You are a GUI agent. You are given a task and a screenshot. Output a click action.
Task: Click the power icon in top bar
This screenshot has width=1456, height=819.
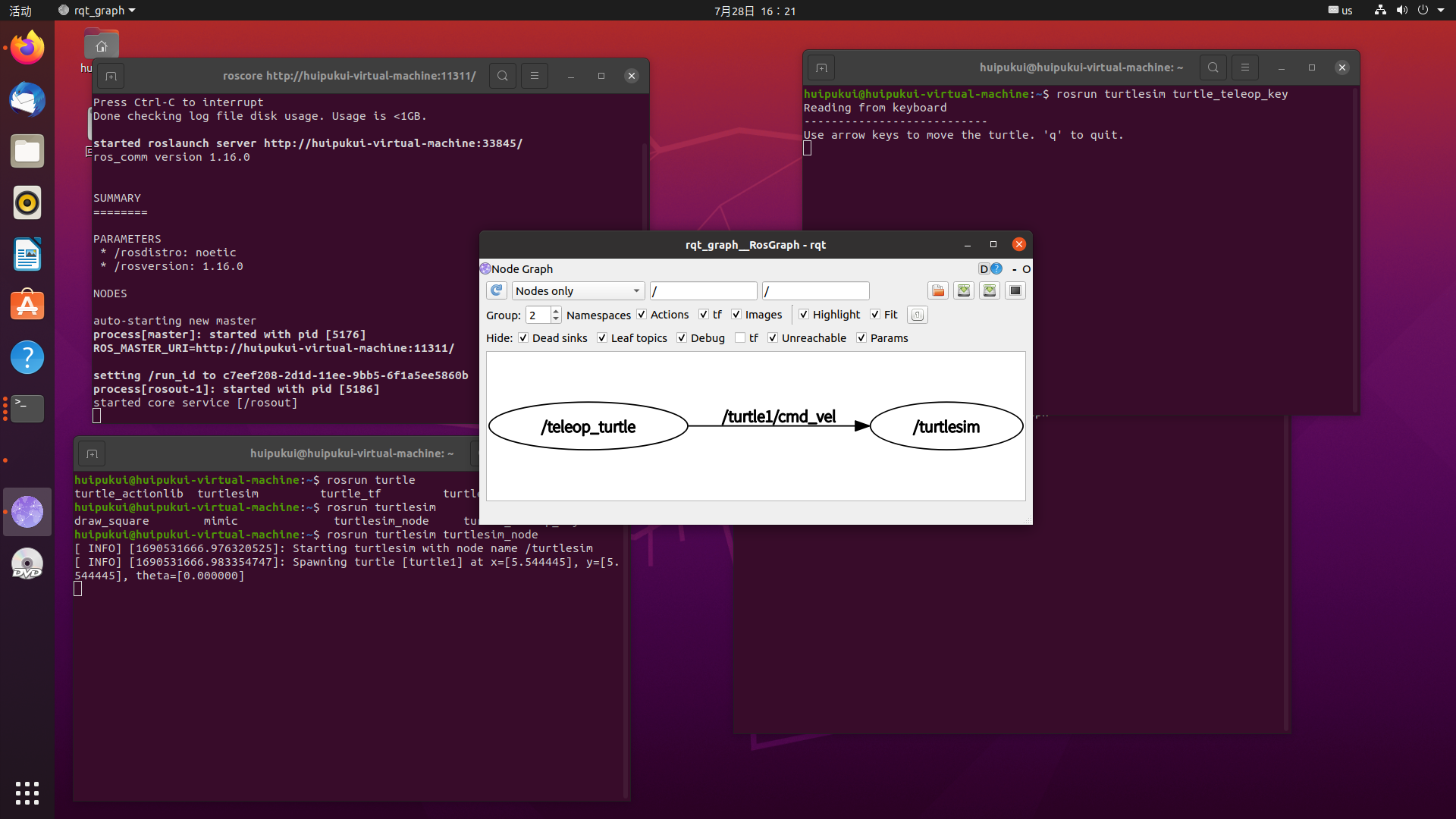click(1423, 11)
